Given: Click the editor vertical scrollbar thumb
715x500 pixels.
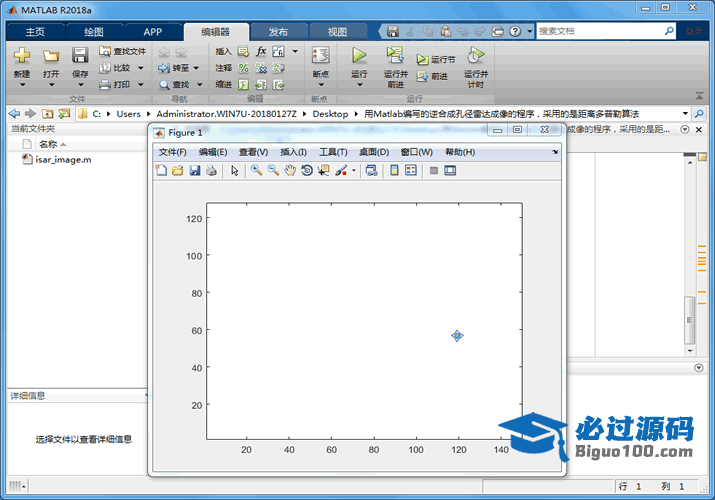Looking at the screenshot, I should (688, 321).
